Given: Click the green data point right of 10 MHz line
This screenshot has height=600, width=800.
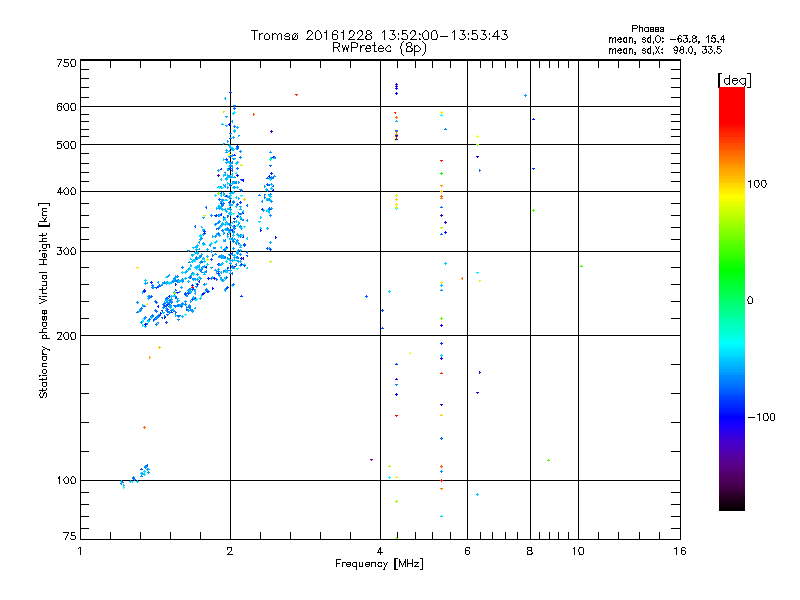Looking at the screenshot, I should 581,266.
